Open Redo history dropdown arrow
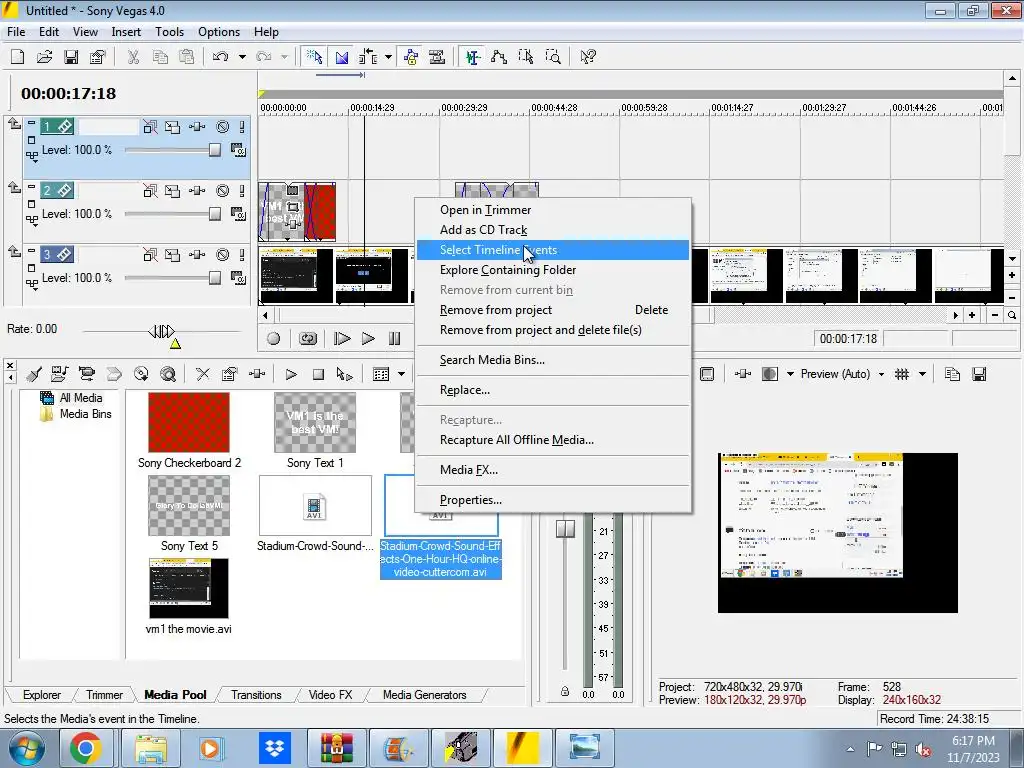Screen dimensions: 1024x768 click(284, 57)
